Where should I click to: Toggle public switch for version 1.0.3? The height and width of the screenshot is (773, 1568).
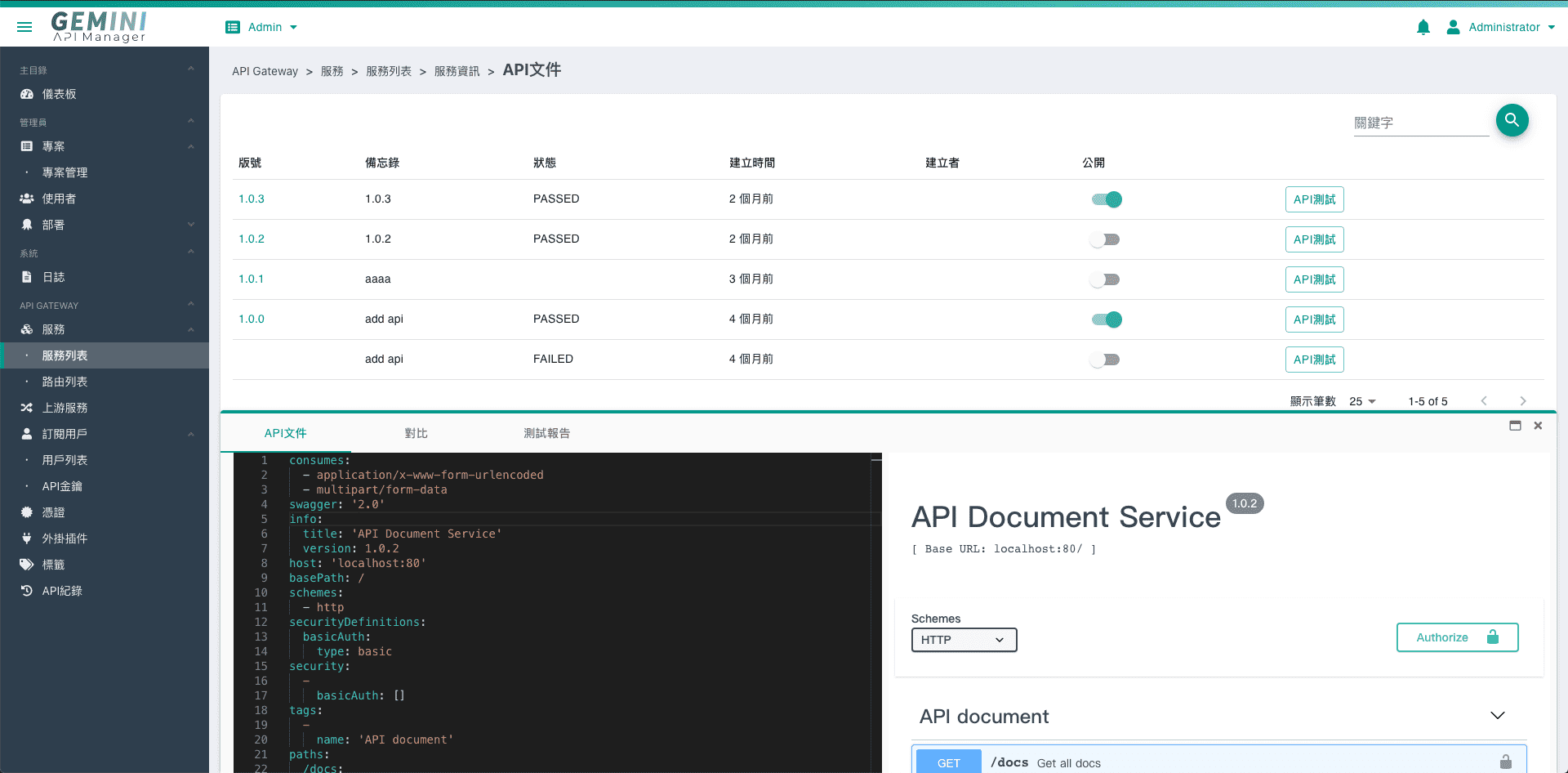1107,199
